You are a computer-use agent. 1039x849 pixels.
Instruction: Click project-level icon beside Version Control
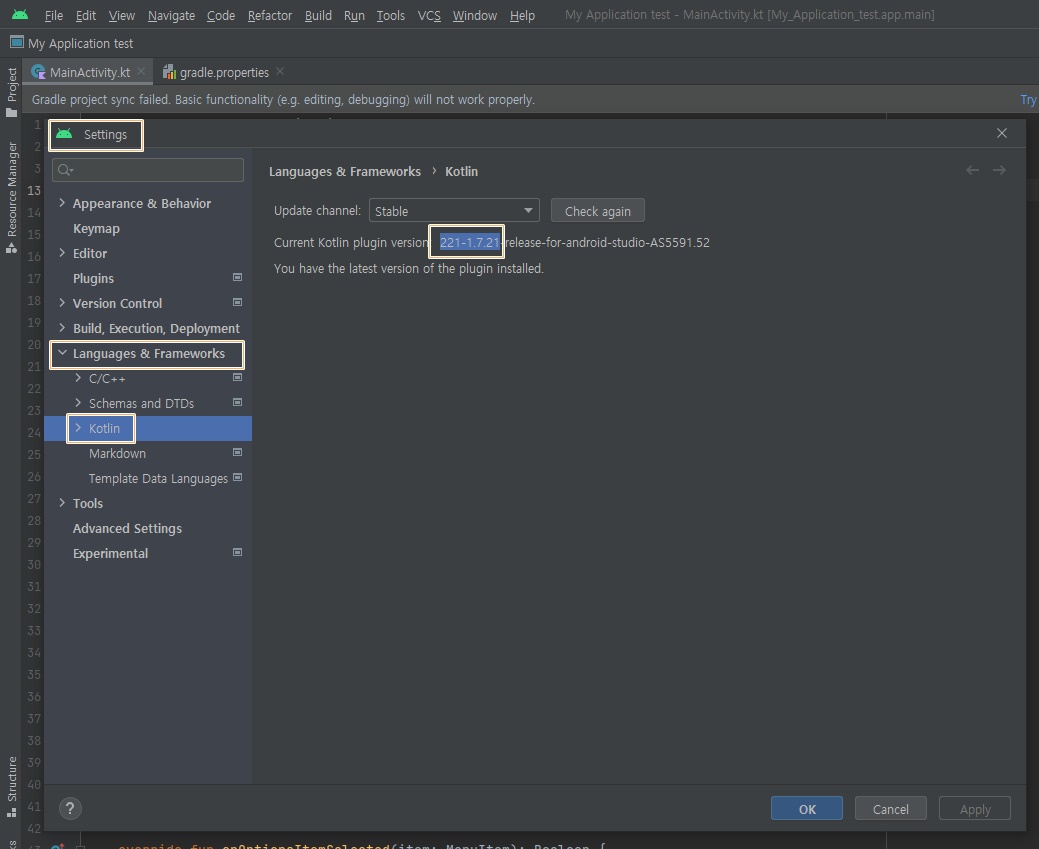point(237,303)
